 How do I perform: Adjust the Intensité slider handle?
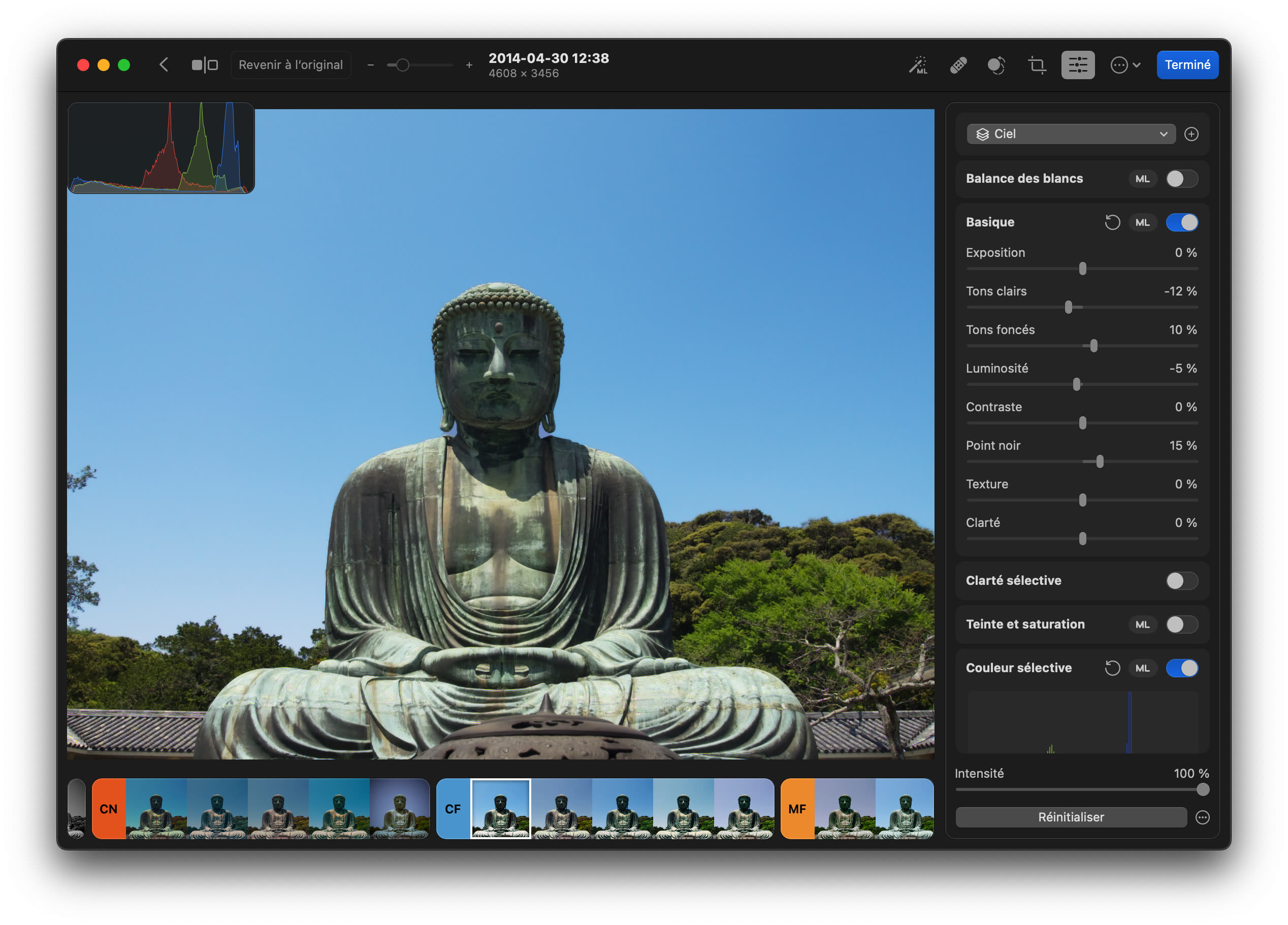pos(1202,789)
